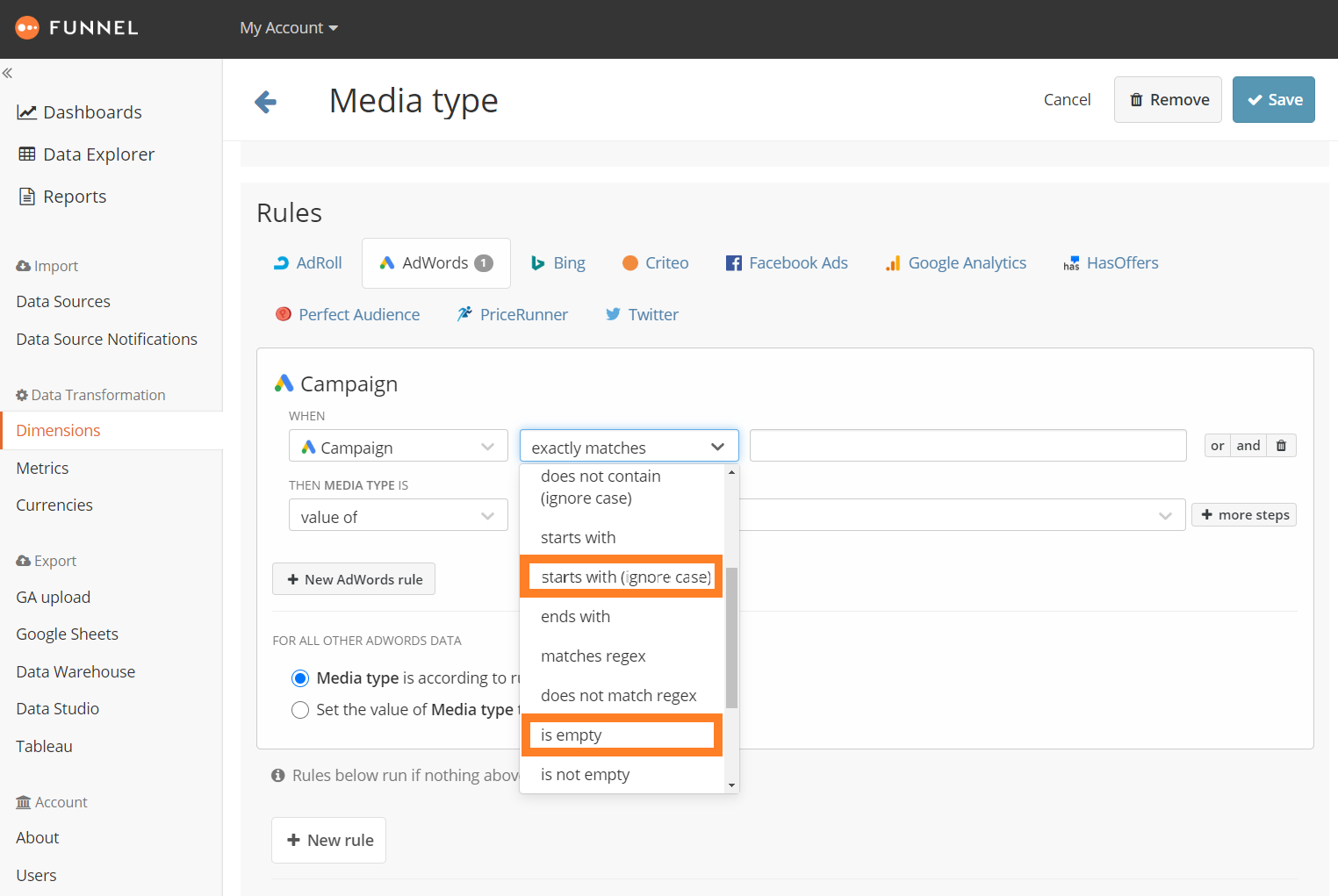
Task: Click the Reports document icon
Action: click(27, 197)
